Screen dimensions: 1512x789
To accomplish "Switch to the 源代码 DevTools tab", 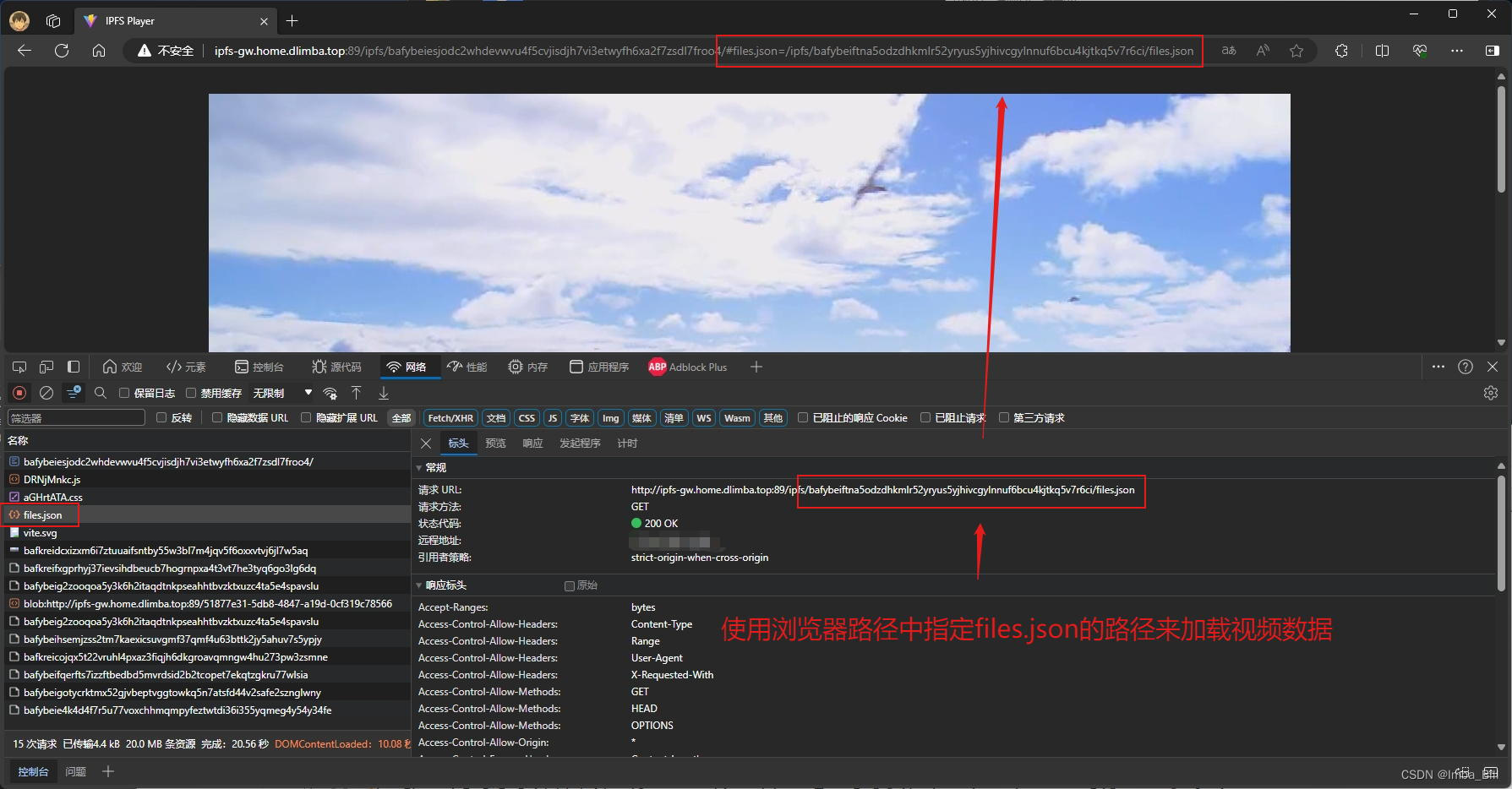I will tap(336, 367).
